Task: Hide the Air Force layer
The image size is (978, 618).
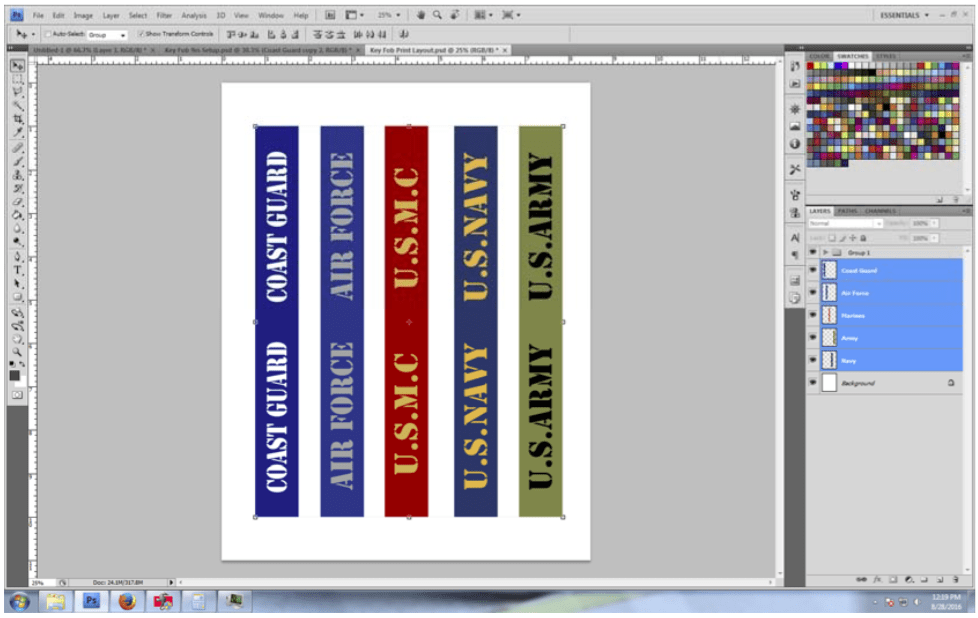Action: [812, 292]
